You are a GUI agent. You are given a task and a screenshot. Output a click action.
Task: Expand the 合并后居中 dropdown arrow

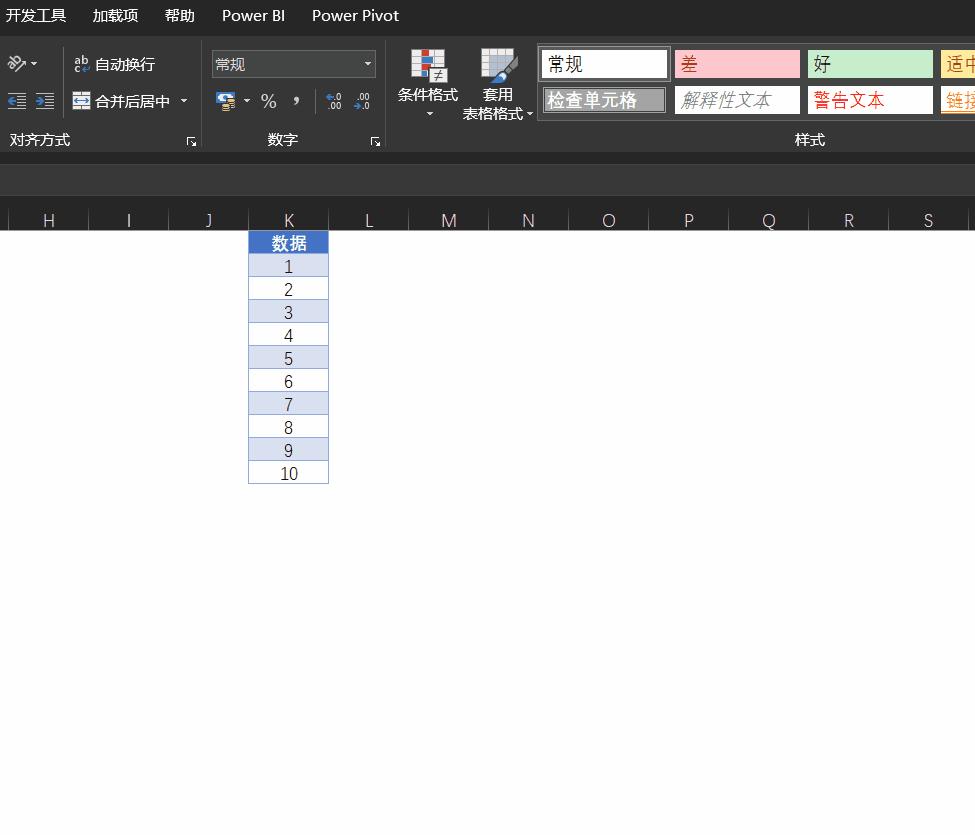(x=184, y=101)
